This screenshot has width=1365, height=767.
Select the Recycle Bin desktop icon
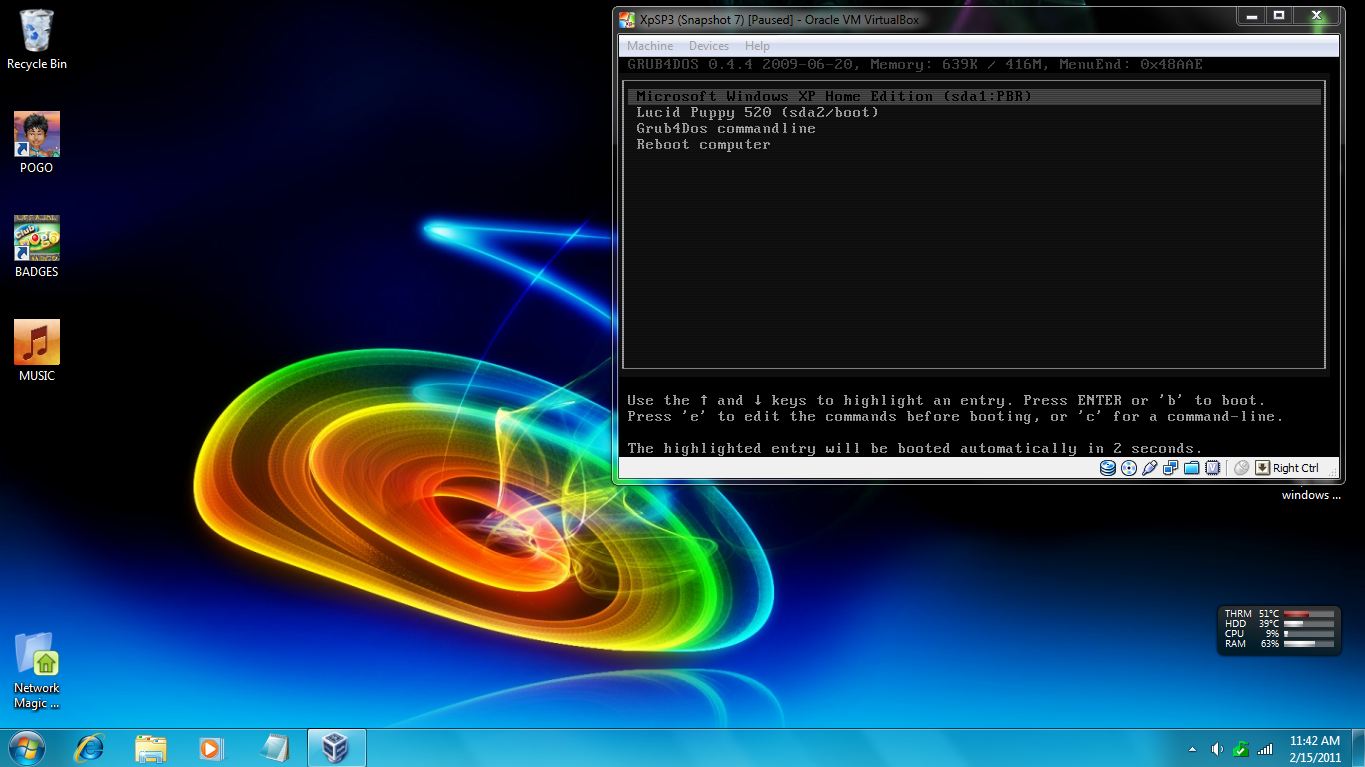pos(37,40)
